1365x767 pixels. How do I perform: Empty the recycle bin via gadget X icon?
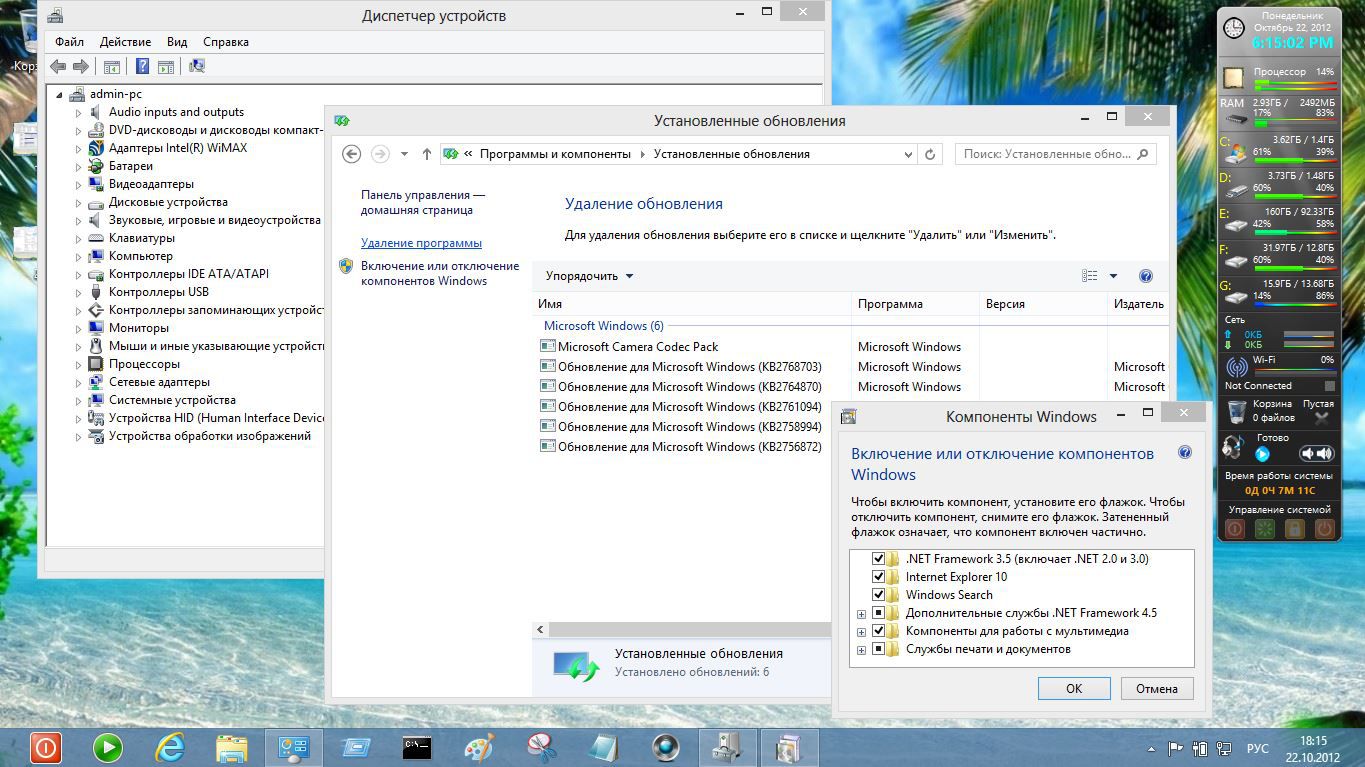1322,419
